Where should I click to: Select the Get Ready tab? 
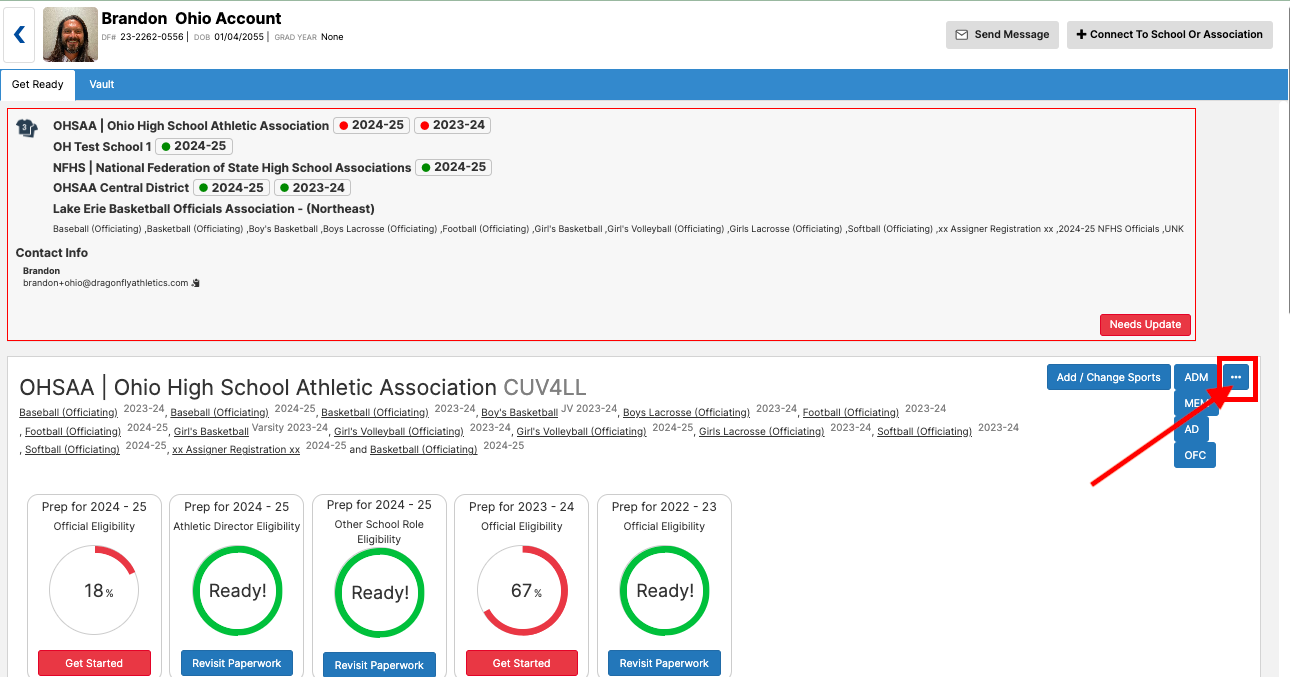[38, 85]
